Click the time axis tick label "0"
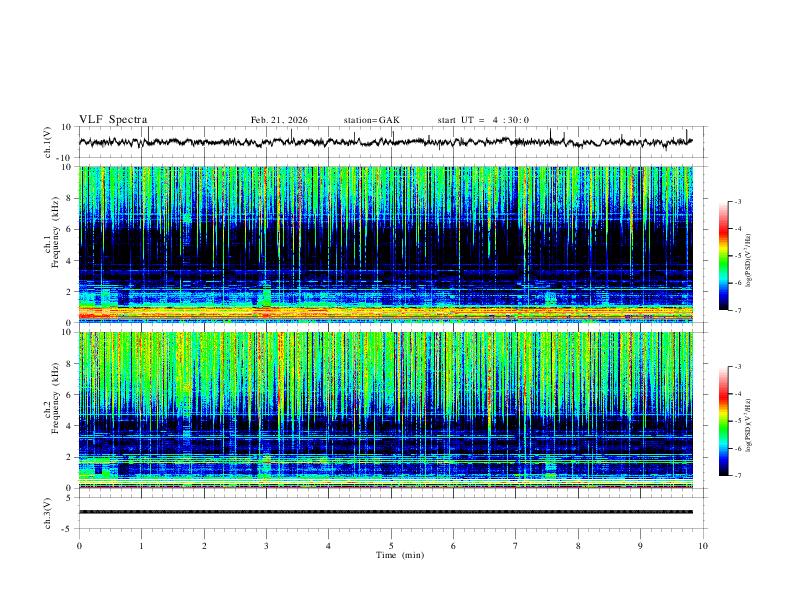Viewport: 792px width, 612px height. [x=79, y=546]
